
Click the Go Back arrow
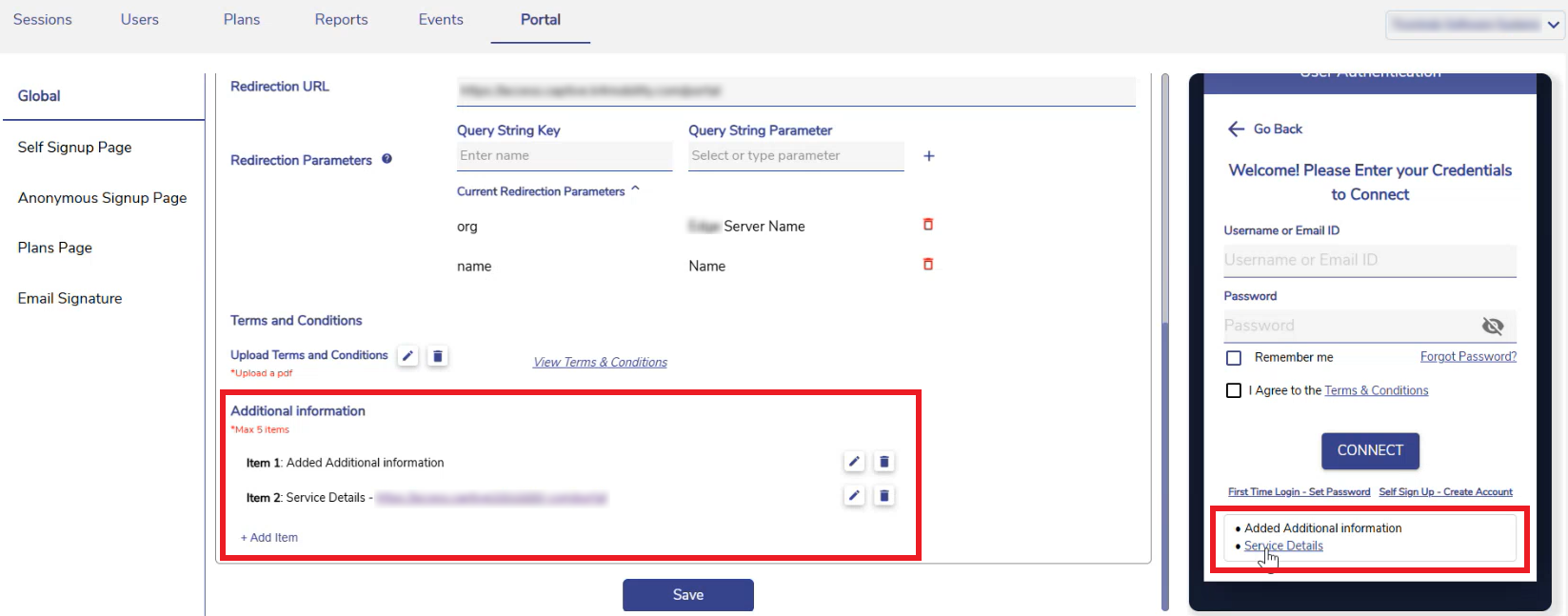1236,129
